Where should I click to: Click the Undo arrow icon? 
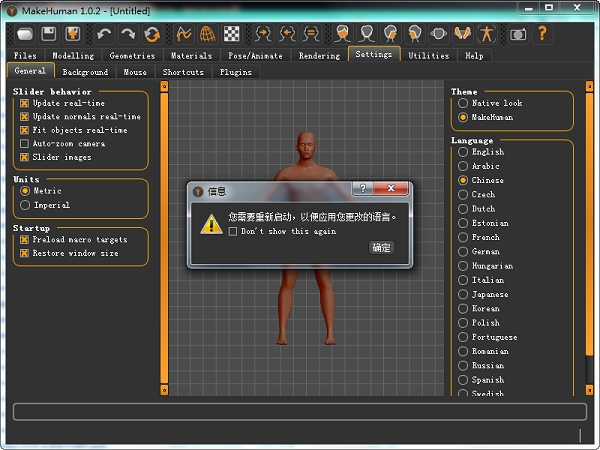coord(105,33)
